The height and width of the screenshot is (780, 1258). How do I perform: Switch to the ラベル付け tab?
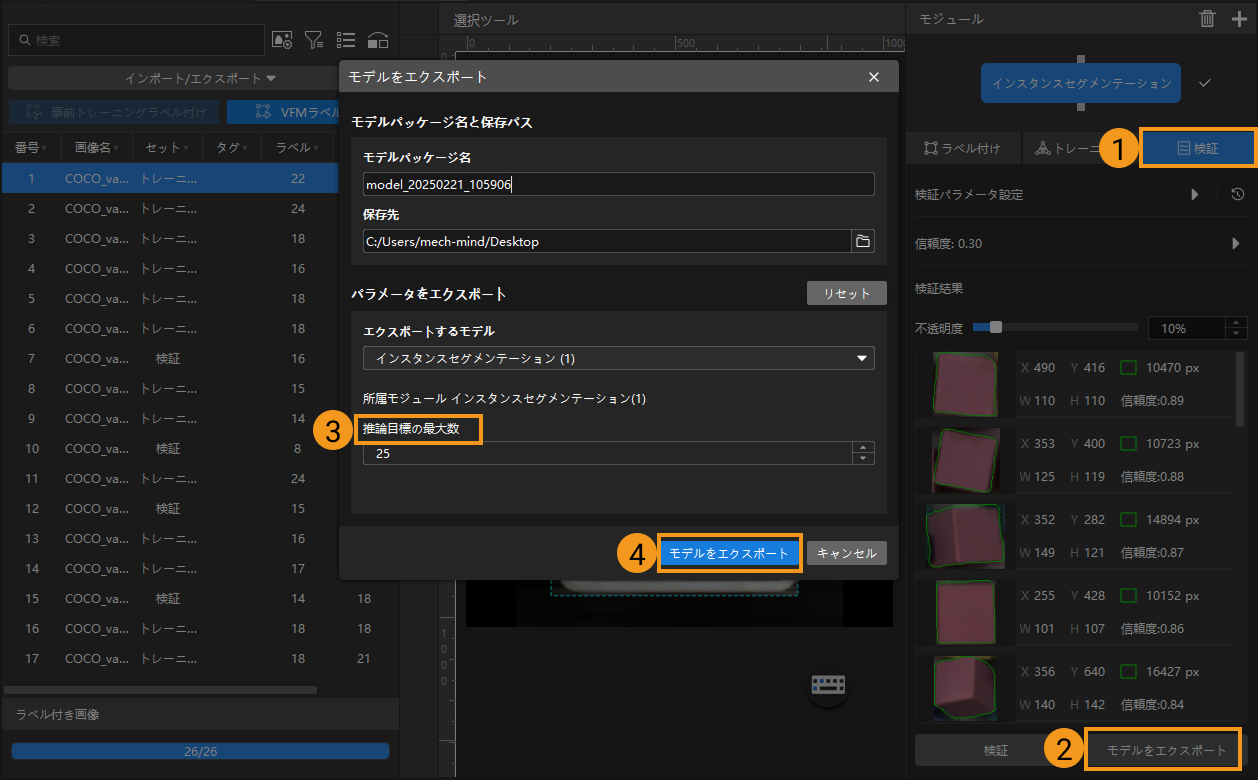(963, 148)
